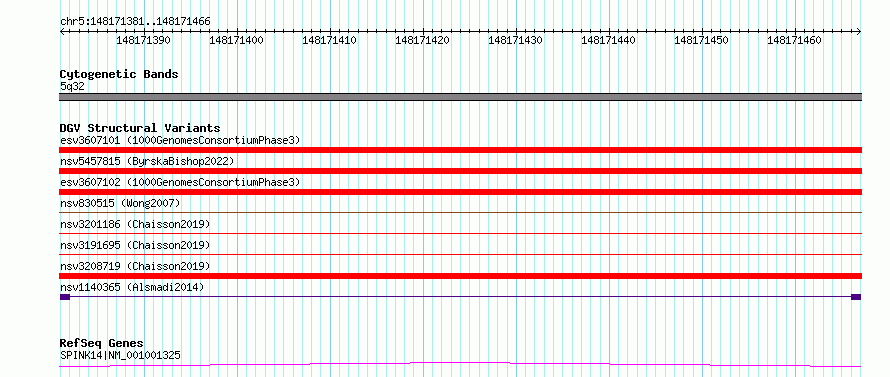Click the thick red bar for nsv3208719
Viewport: 890px width, 377px height.
coord(460,276)
